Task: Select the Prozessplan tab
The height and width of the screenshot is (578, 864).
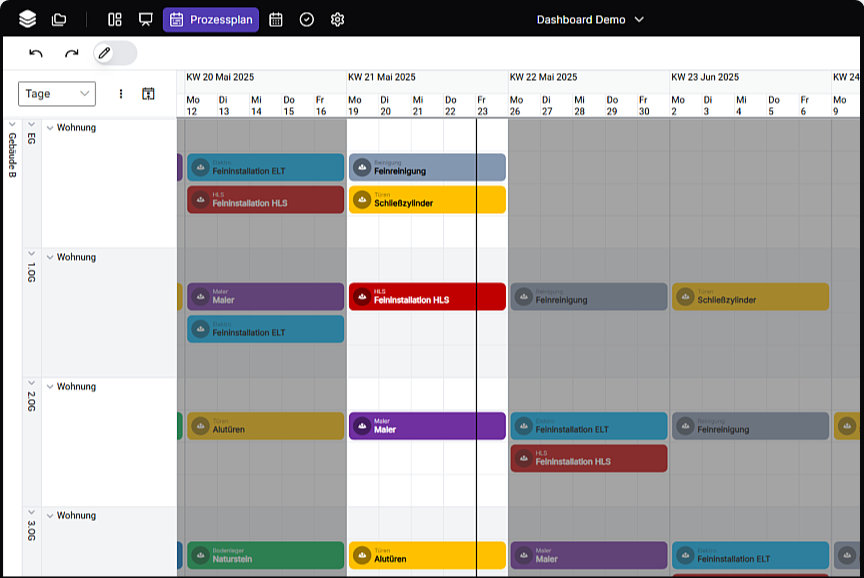Action: click(211, 19)
